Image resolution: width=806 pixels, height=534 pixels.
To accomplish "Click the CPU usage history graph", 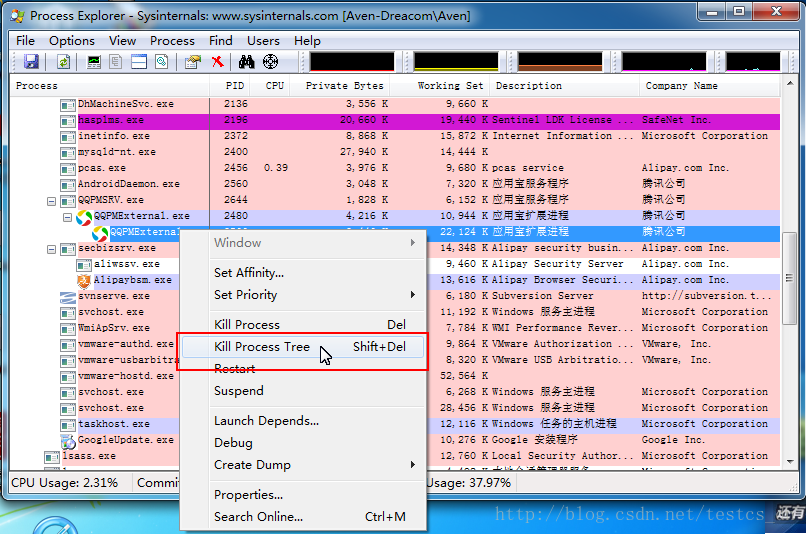I will tap(352, 62).
